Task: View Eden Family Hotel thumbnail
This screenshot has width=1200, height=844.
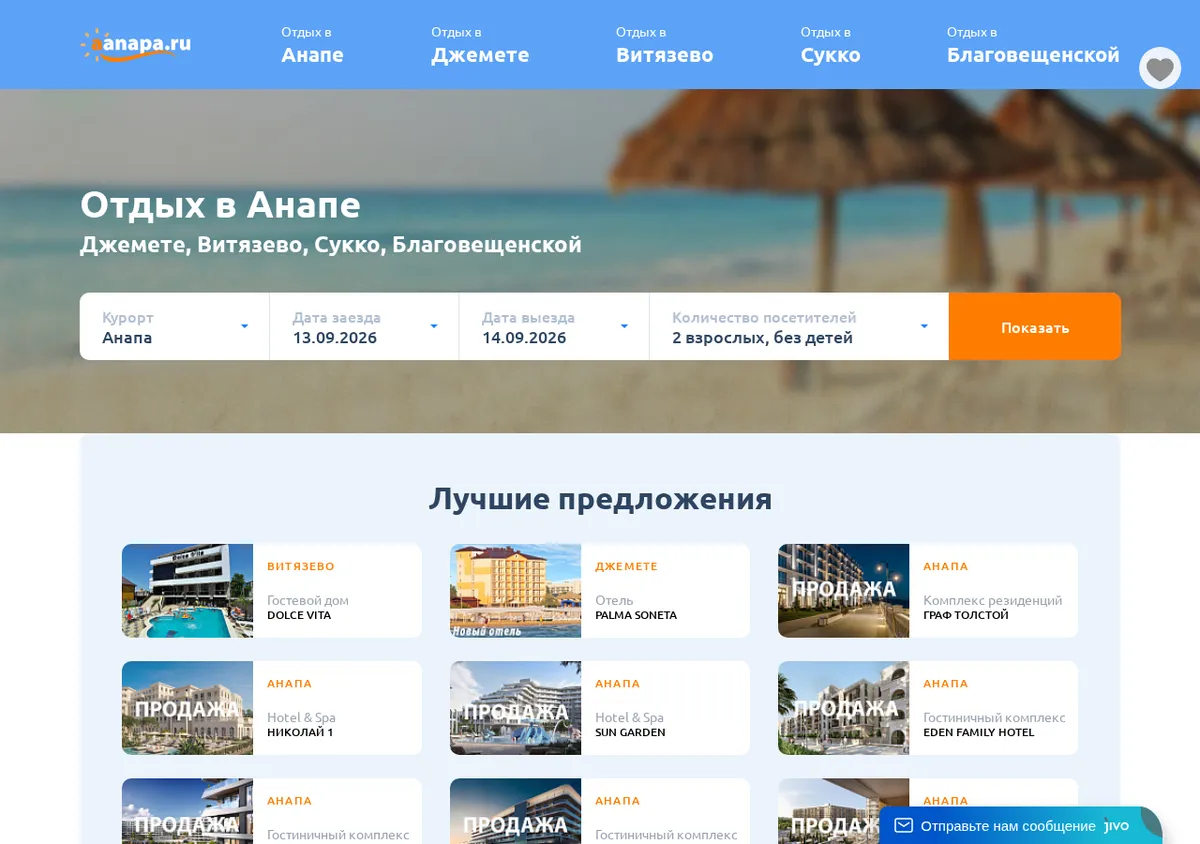Action: [x=843, y=708]
